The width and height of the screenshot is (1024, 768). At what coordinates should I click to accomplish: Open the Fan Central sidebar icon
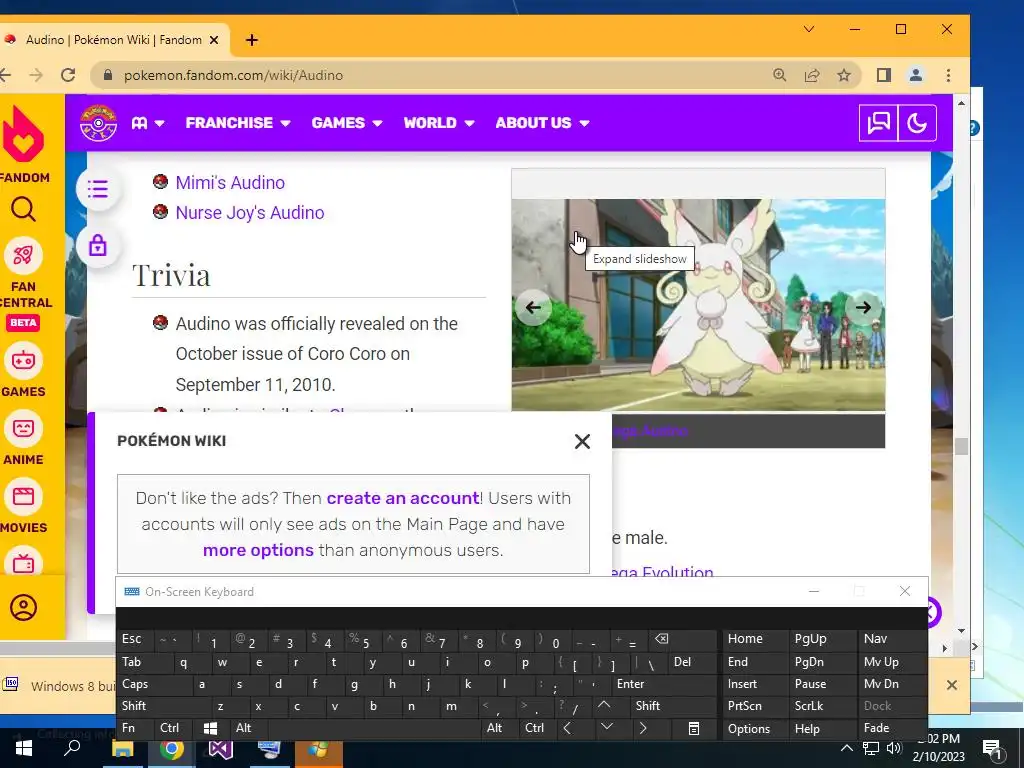24,255
